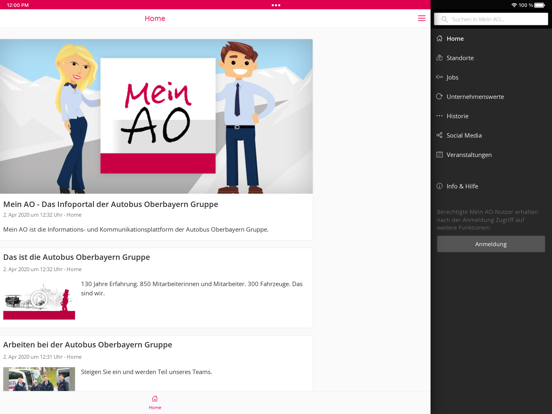This screenshot has width=552, height=414.
Task: Click the Home house icon in sidebar
Action: (439, 38)
